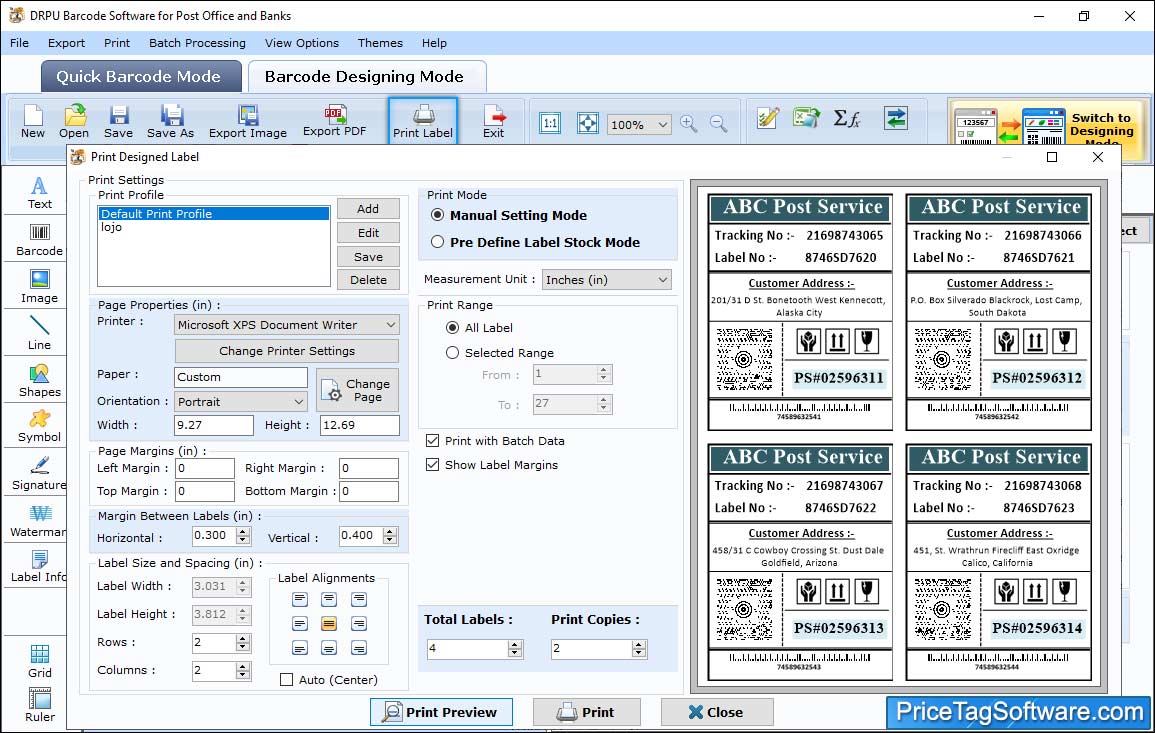Open a file with the Open icon

74,122
